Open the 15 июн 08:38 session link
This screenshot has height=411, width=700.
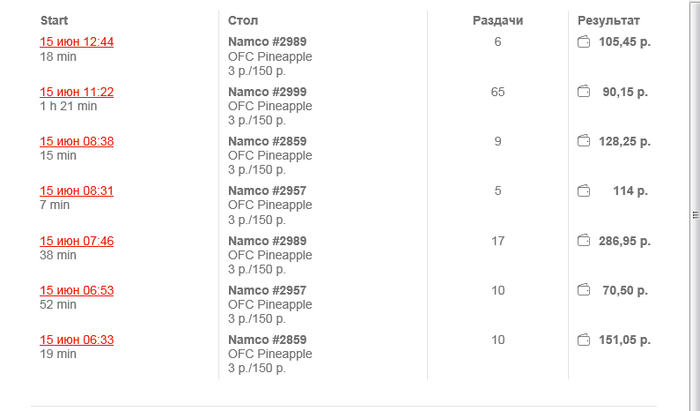tap(77, 142)
